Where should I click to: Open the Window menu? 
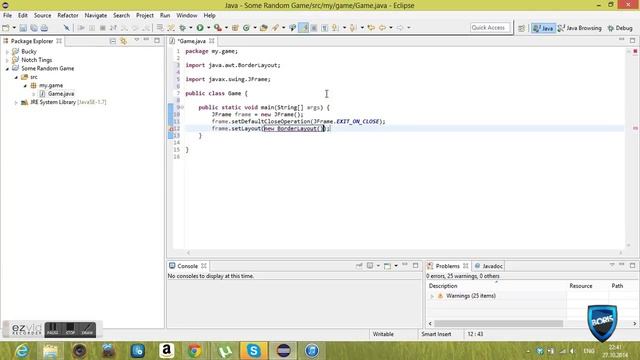(187, 15)
